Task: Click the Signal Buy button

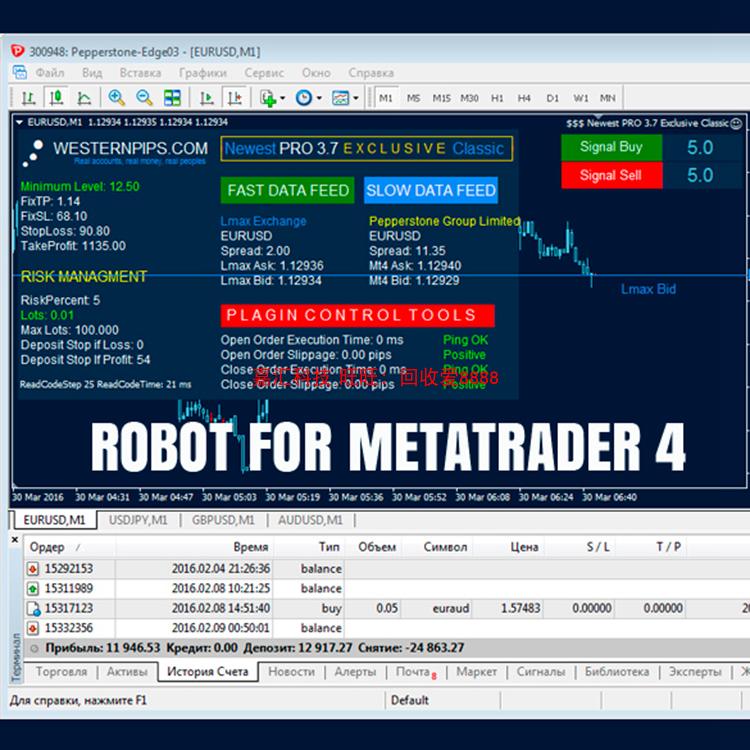Action: pos(611,147)
